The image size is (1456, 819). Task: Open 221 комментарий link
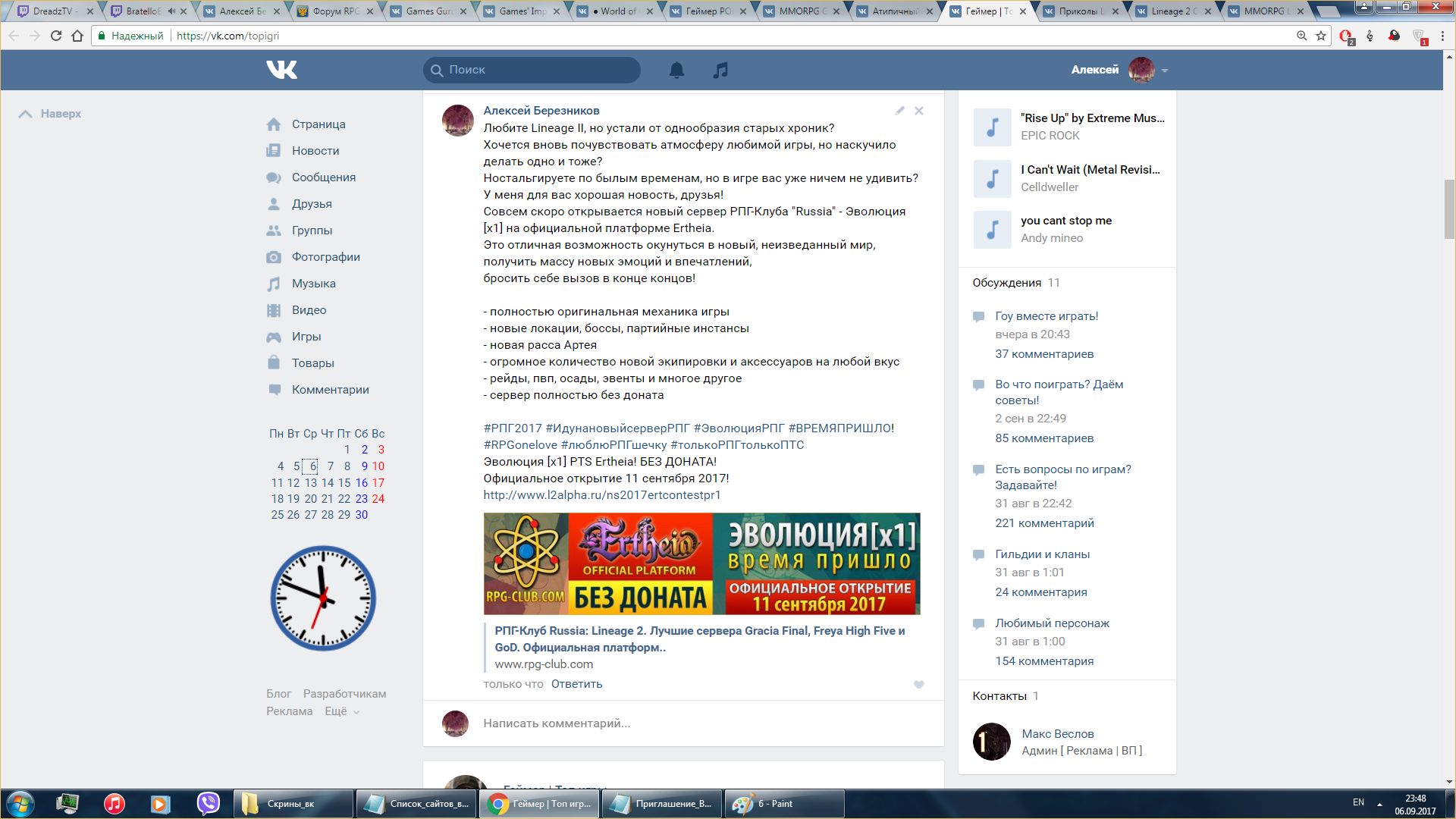pyautogui.click(x=1045, y=523)
